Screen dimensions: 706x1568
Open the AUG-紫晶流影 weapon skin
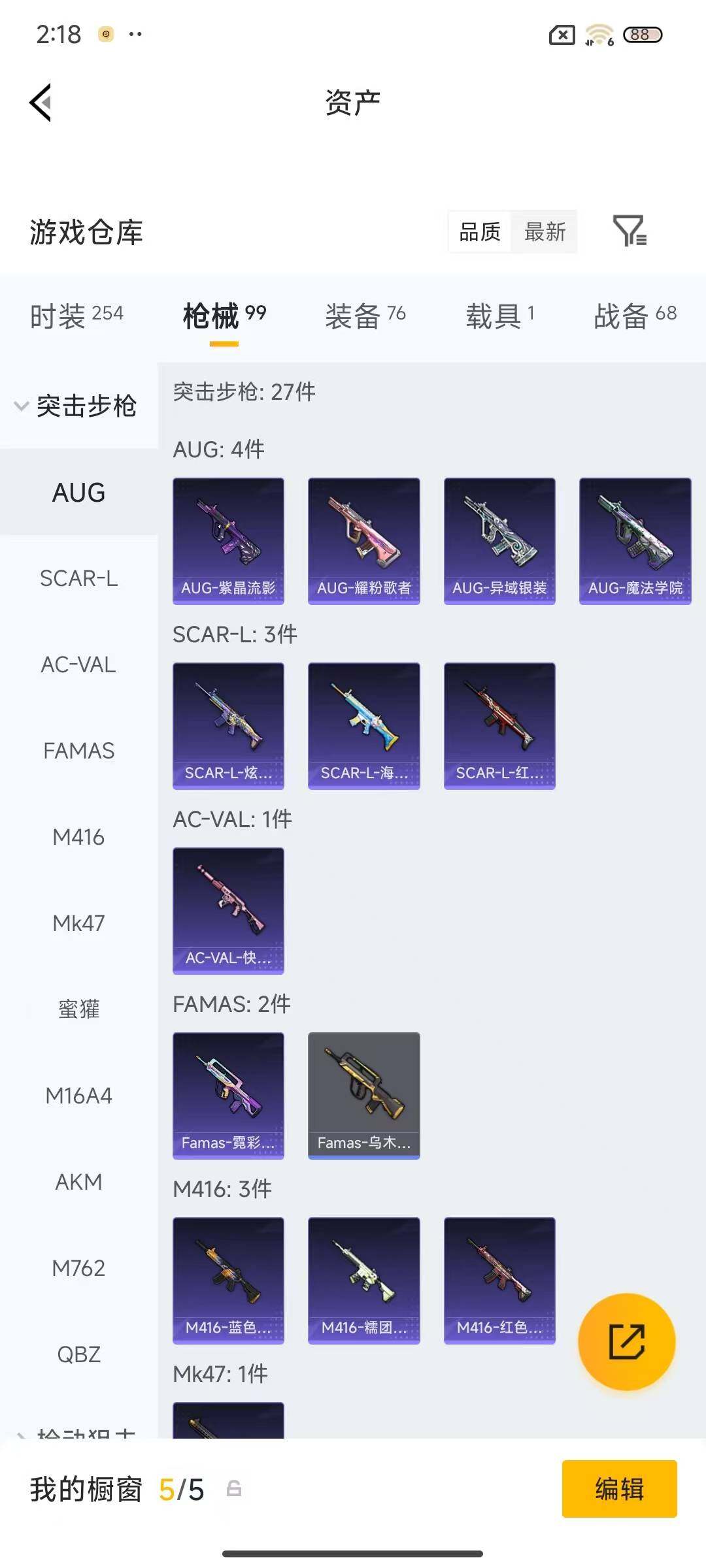pyautogui.click(x=228, y=541)
